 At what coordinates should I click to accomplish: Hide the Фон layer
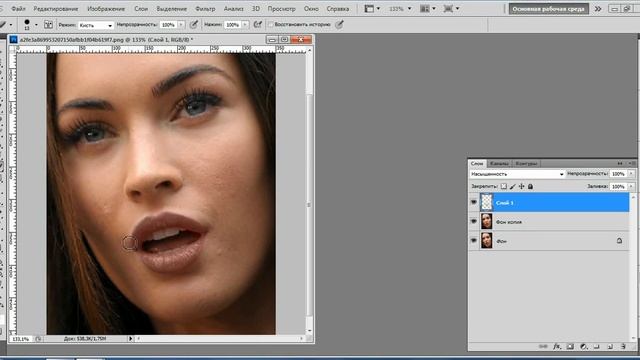(x=474, y=241)
